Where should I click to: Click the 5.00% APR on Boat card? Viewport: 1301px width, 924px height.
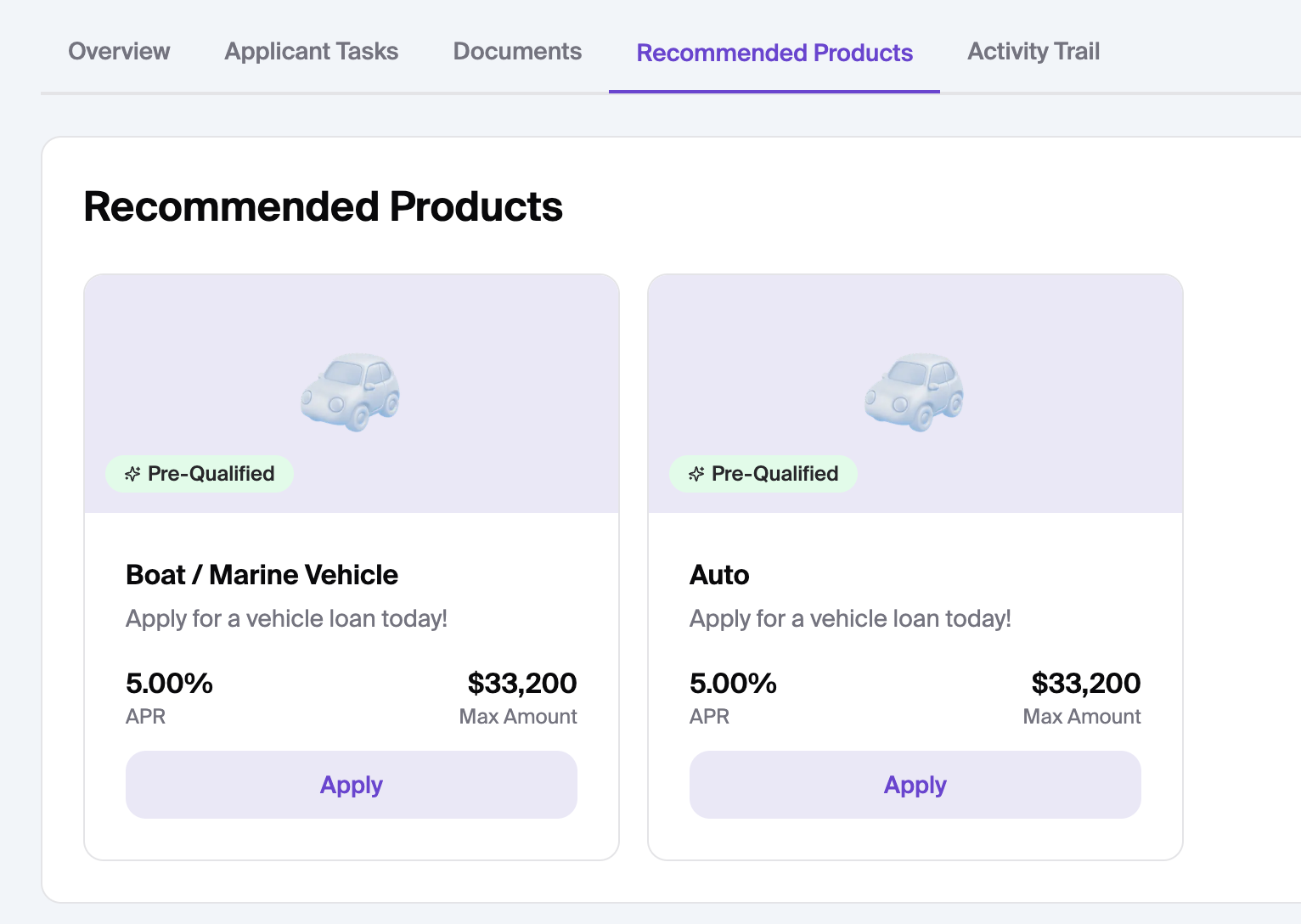(169, 683)
